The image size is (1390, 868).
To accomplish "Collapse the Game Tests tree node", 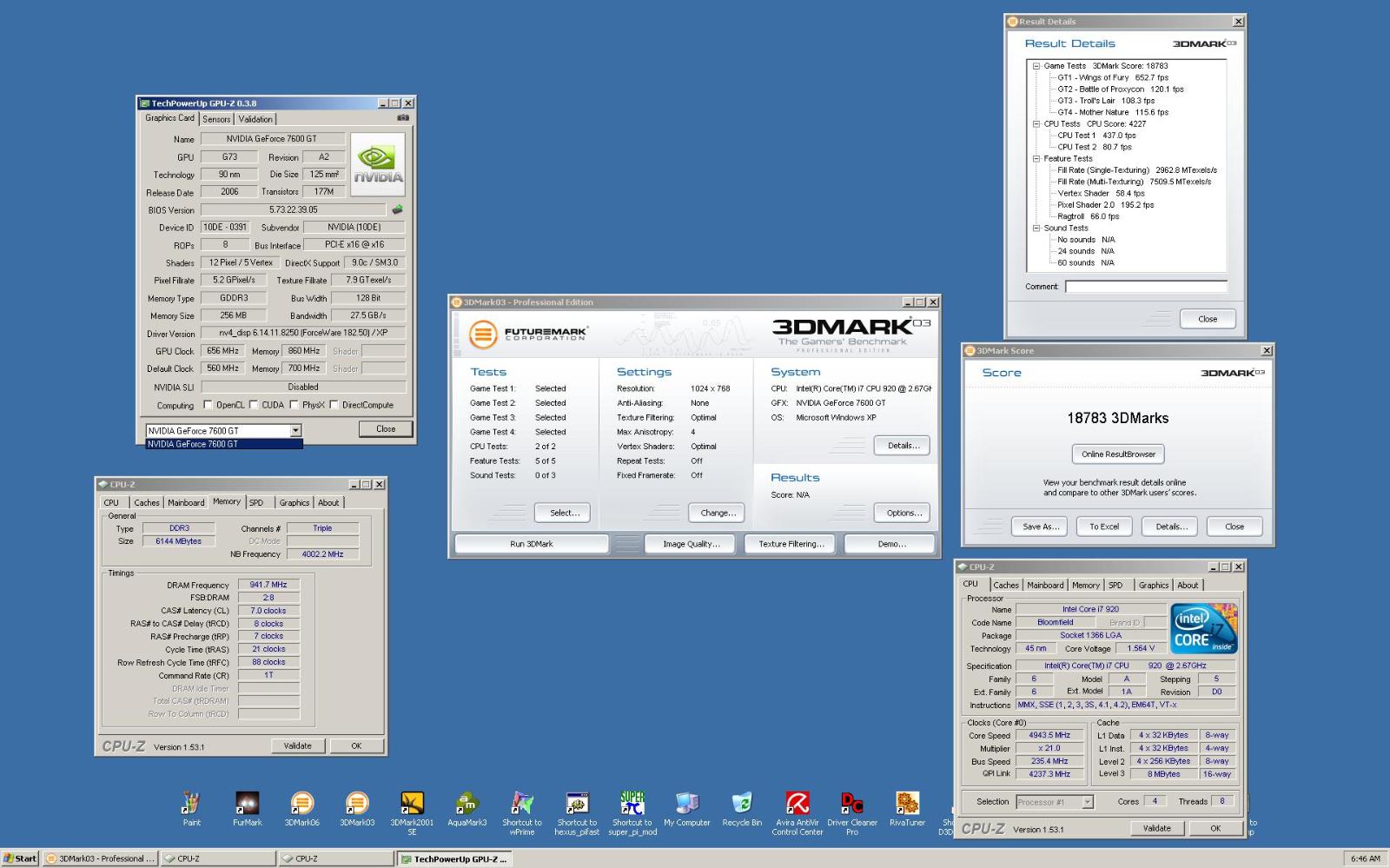I will (1036, 66).
